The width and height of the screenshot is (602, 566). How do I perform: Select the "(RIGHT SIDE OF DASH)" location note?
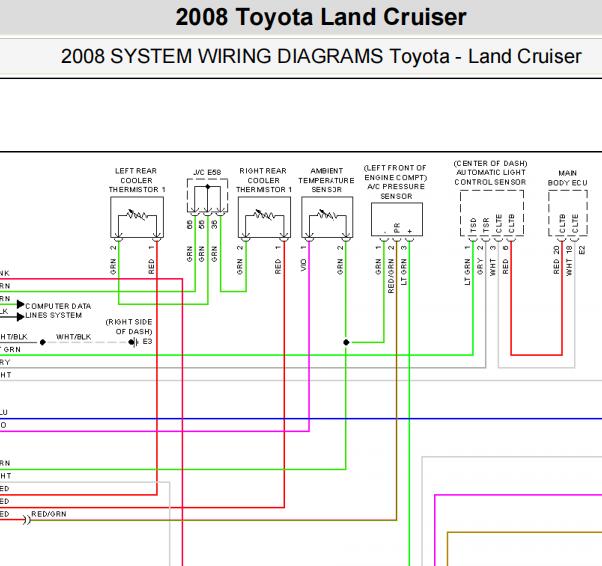click(x=129, y=327)
